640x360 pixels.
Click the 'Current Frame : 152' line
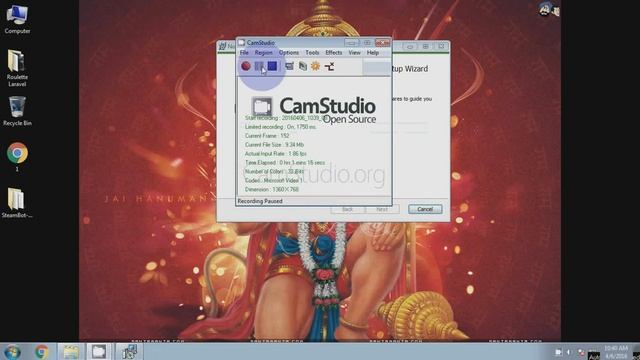(267, 136)
